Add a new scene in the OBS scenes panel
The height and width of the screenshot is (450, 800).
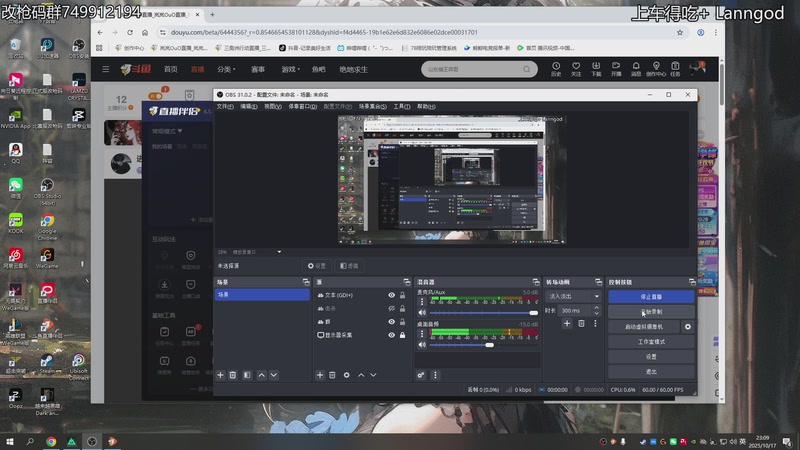tap(220, 375)
